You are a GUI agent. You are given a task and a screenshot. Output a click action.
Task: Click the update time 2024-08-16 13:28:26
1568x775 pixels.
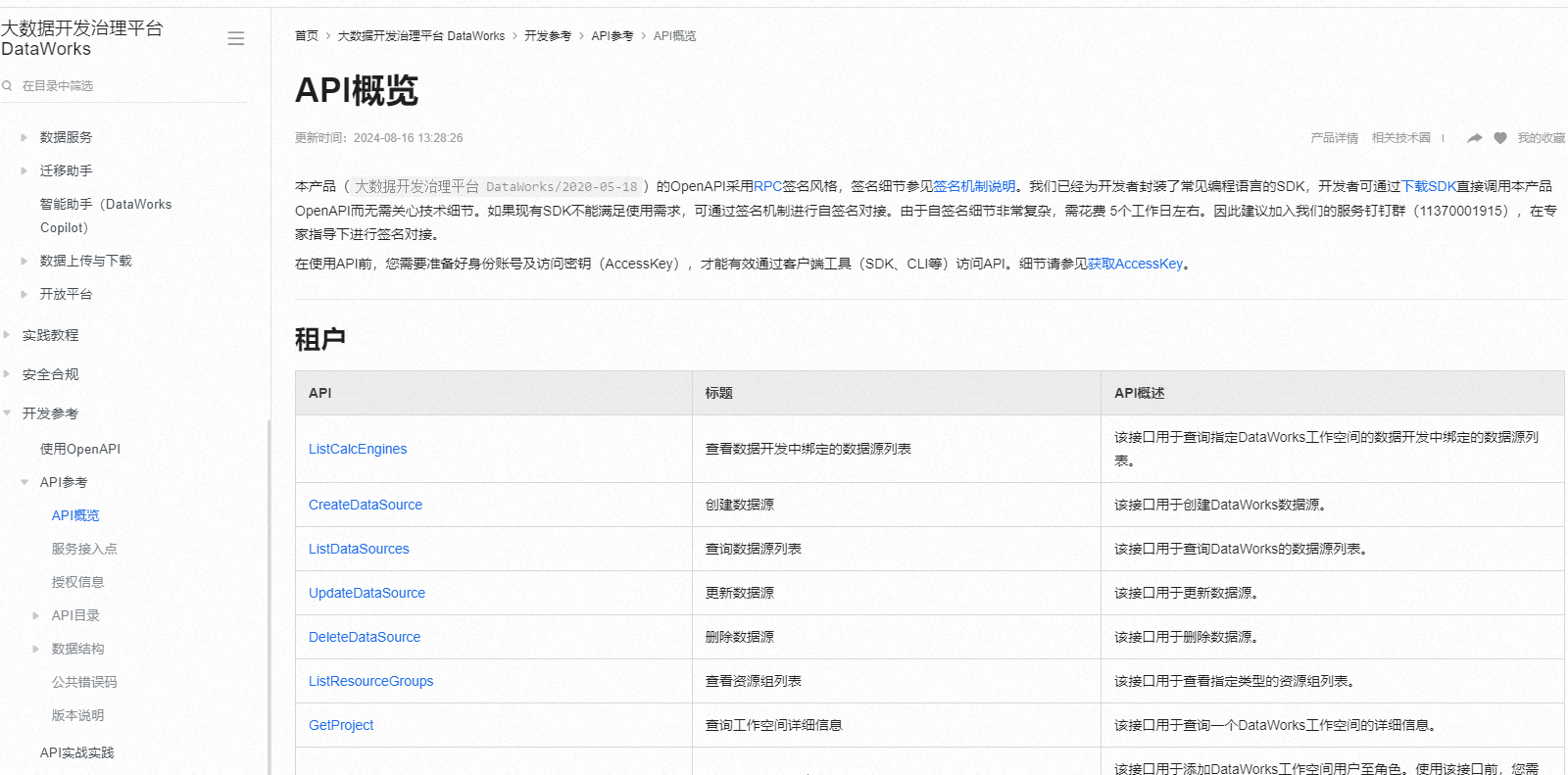pyautogui.click(x=408, y=138)
